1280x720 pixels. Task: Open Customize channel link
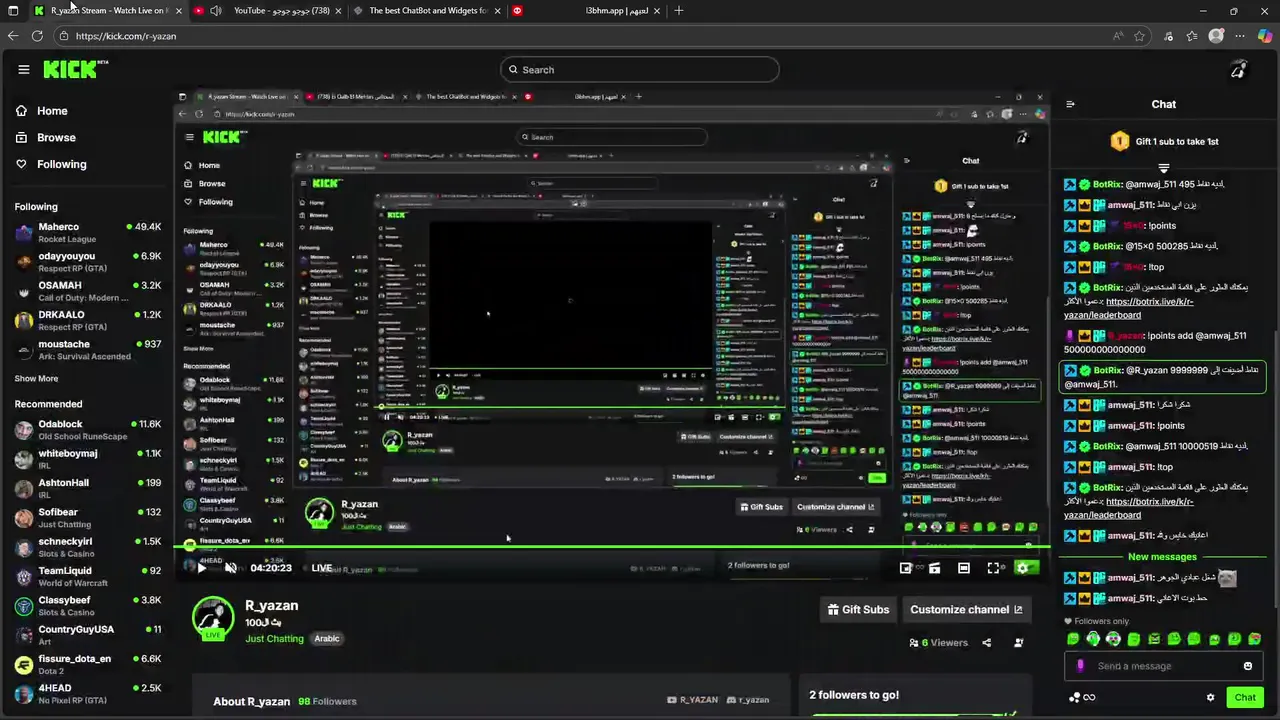coord(966,609)
